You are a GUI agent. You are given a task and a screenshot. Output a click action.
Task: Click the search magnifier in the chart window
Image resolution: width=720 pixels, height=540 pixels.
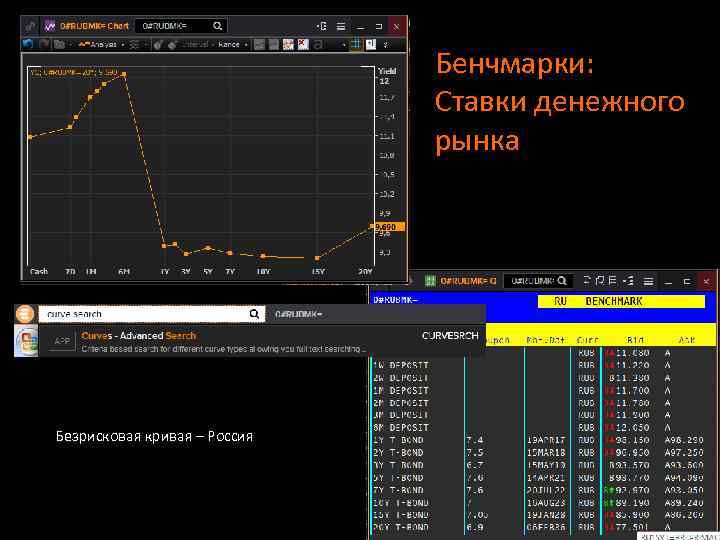coord(218,26)
